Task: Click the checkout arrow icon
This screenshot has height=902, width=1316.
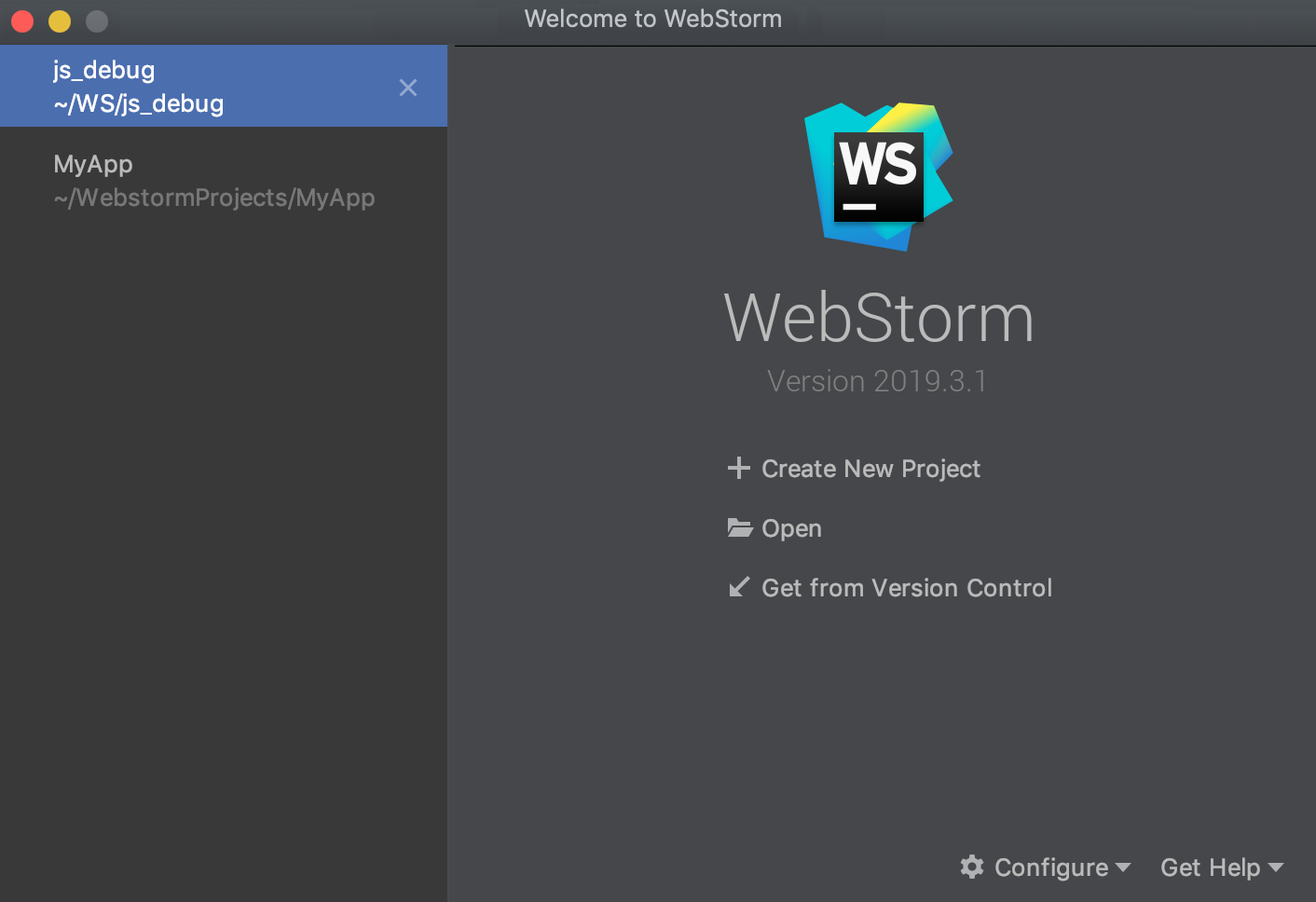Action: [739, 587]
